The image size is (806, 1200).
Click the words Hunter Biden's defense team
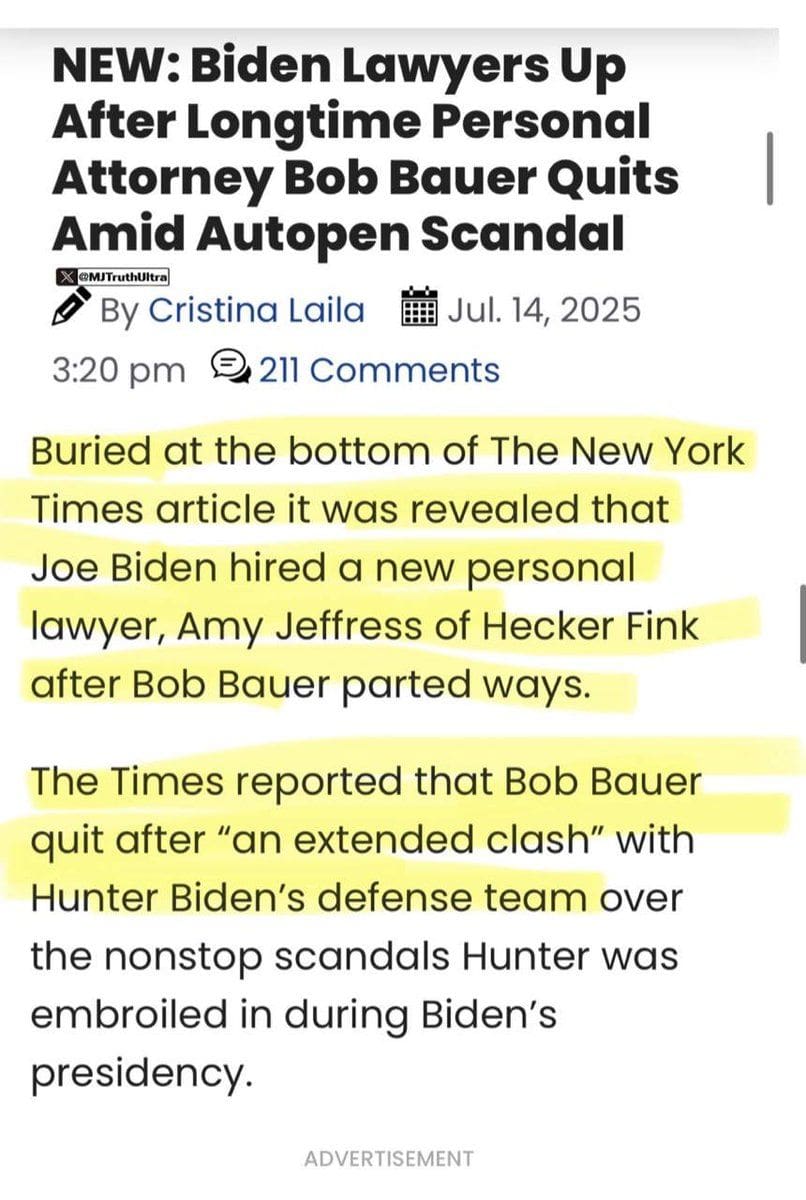[x=311, y=896]
